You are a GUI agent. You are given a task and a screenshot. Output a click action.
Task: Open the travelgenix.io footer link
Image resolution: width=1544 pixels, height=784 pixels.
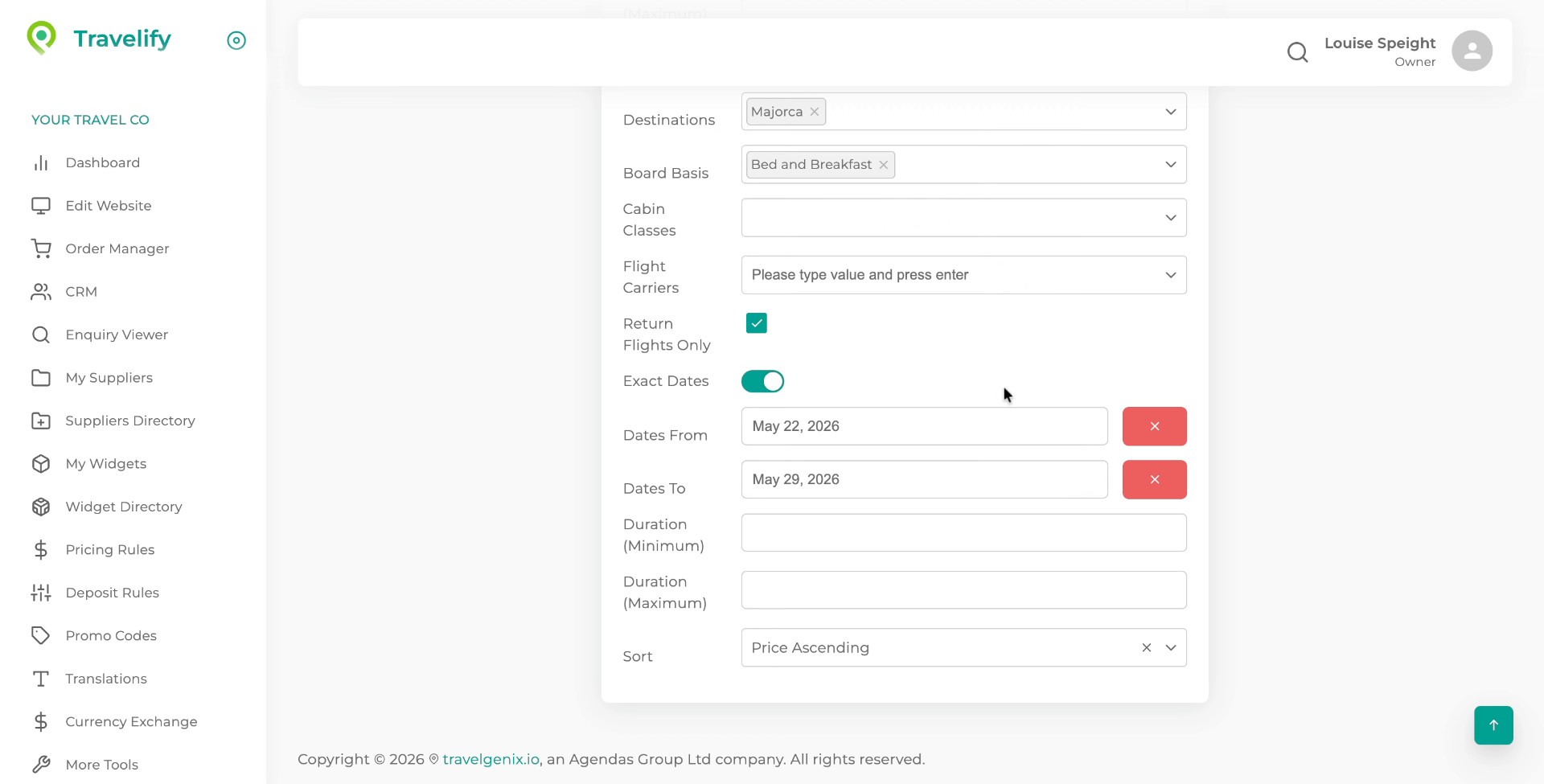coord(491,760)
